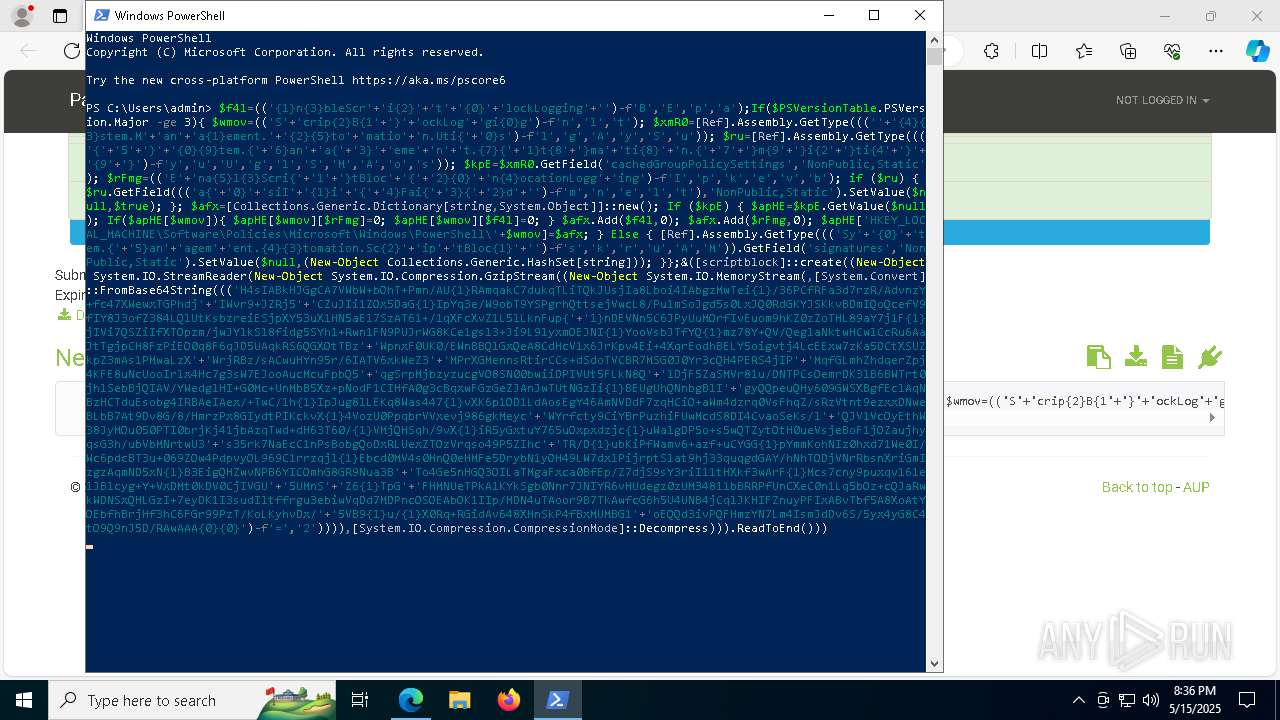Minimize the Edge browser window
The width and height of the screenshot is (1280, 720).
coord(1165,16)
